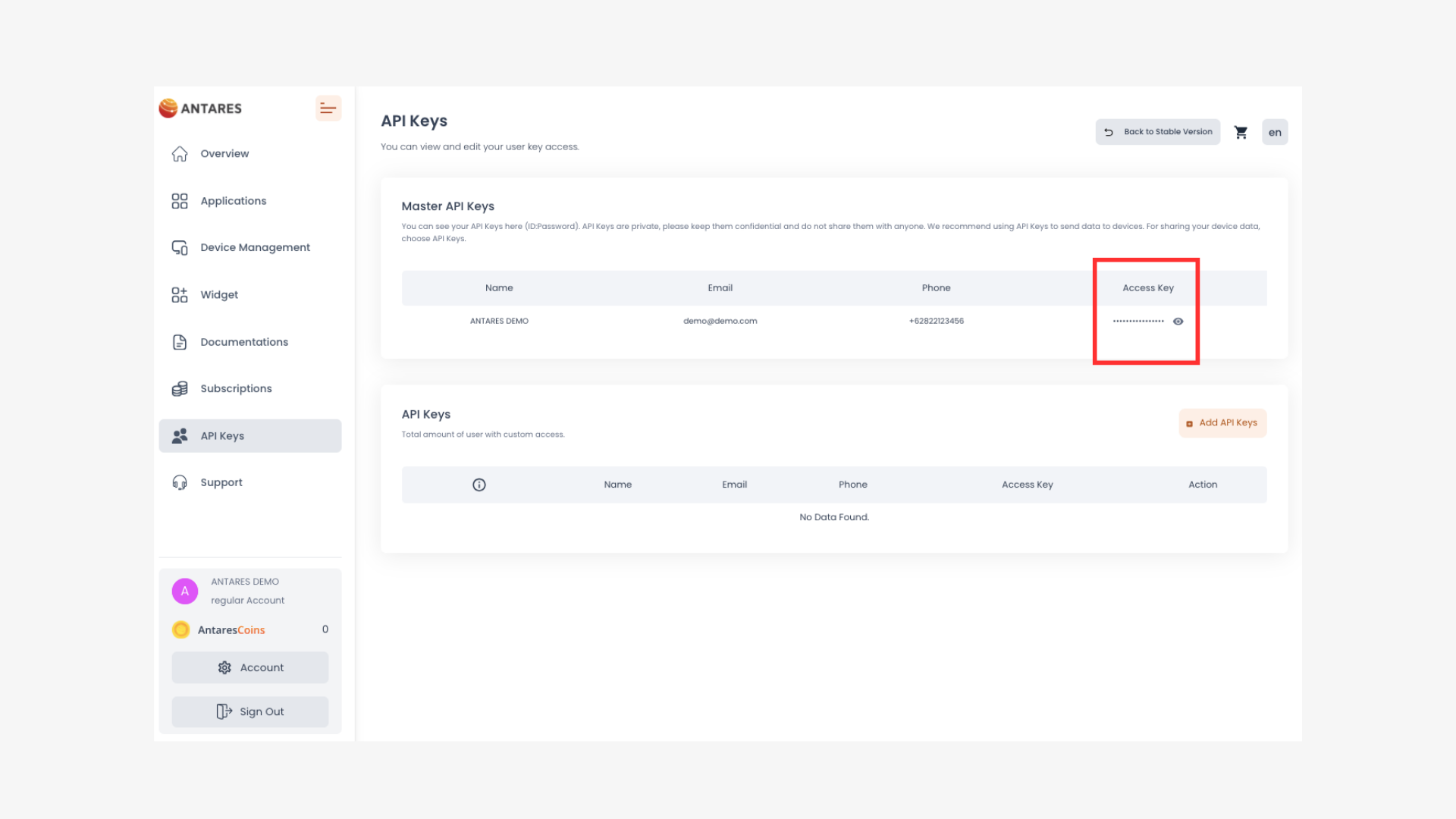
Task: Click the shopping cart icon at top right
Action: point(1241,132)
